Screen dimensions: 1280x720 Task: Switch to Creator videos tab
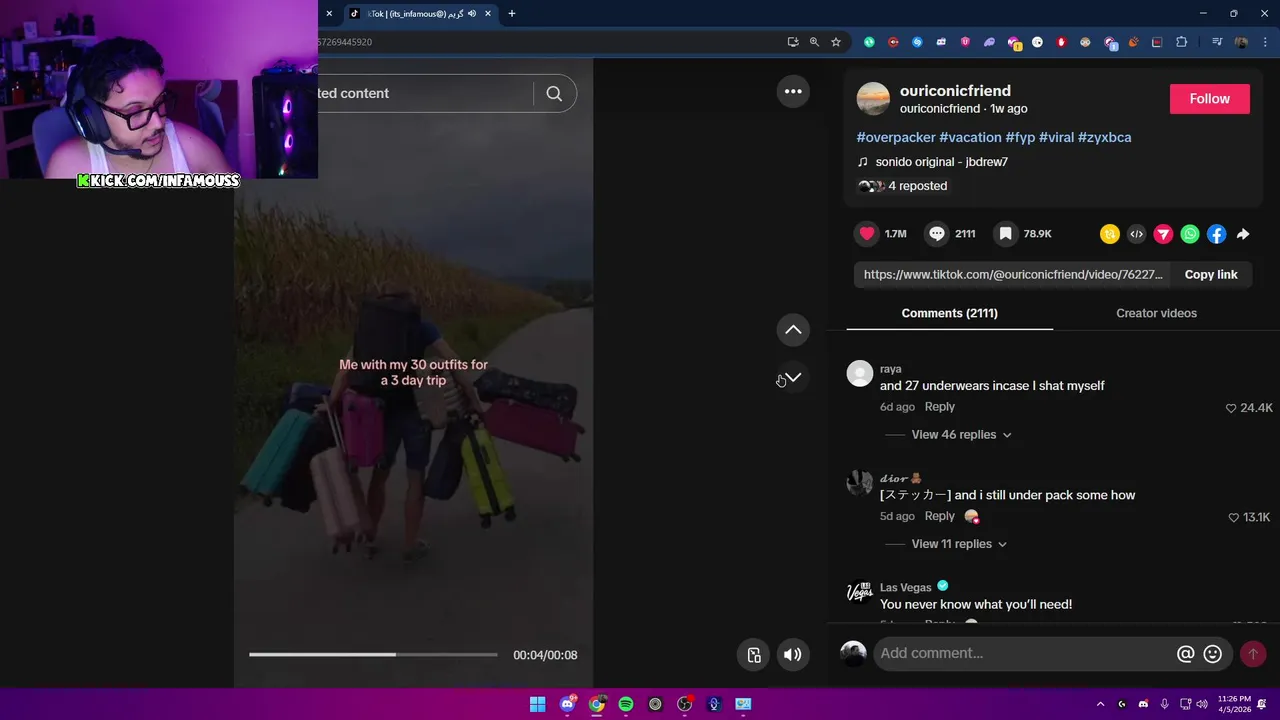[1156, 313]
